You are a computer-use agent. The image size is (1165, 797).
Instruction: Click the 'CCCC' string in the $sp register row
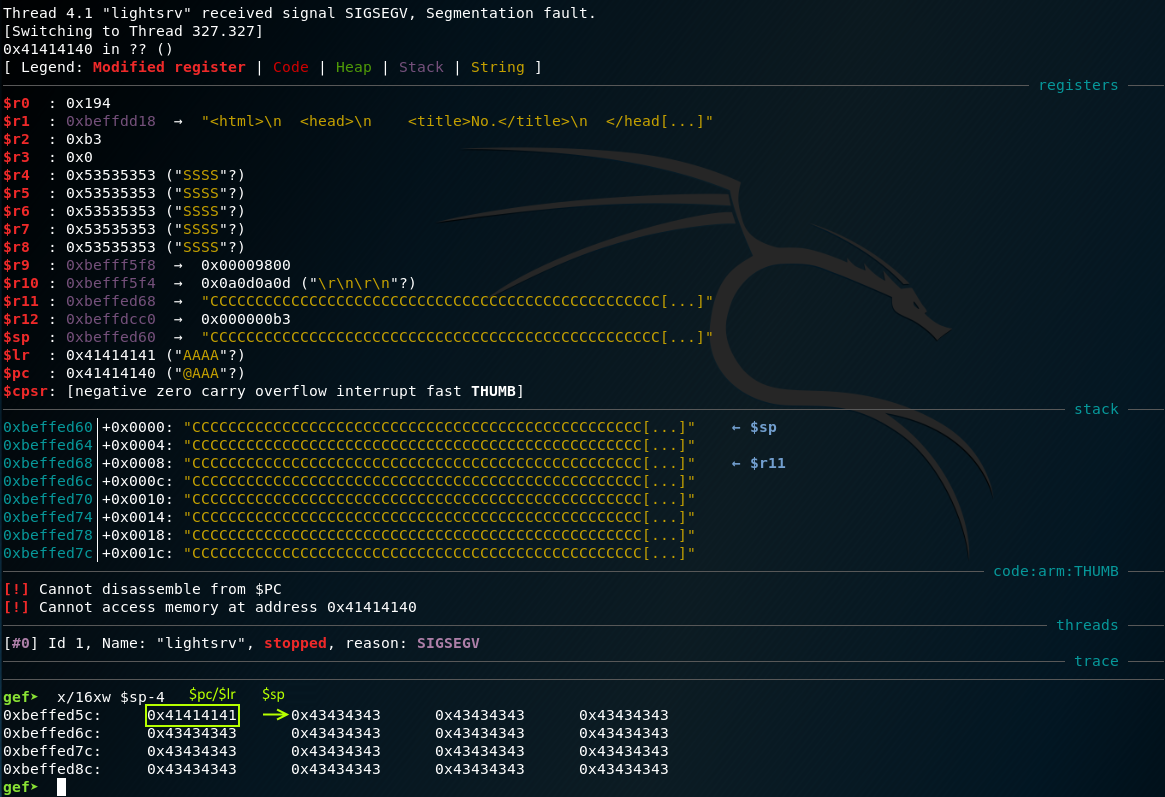(x=457, y=337)
